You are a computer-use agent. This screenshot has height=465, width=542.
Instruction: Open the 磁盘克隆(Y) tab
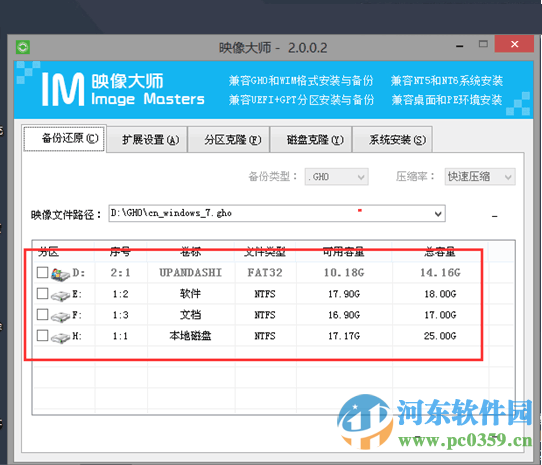[x=311, y=140]
